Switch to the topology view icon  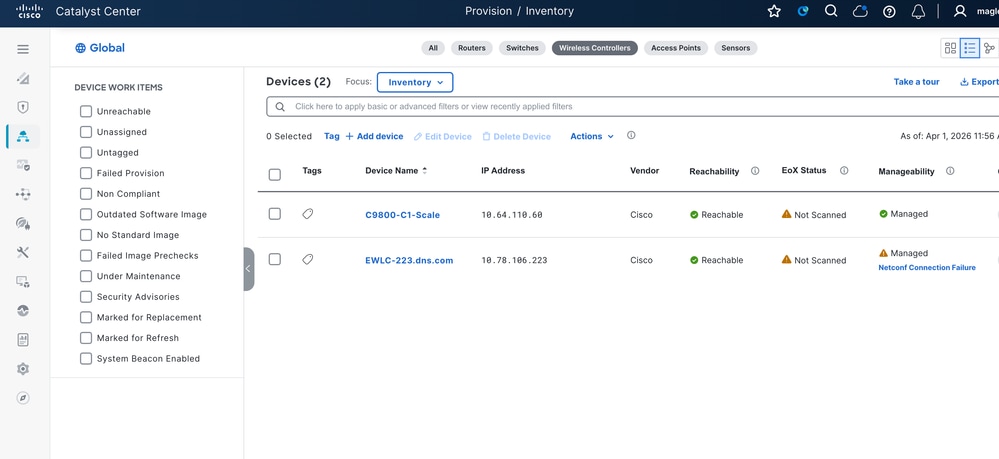989,48
